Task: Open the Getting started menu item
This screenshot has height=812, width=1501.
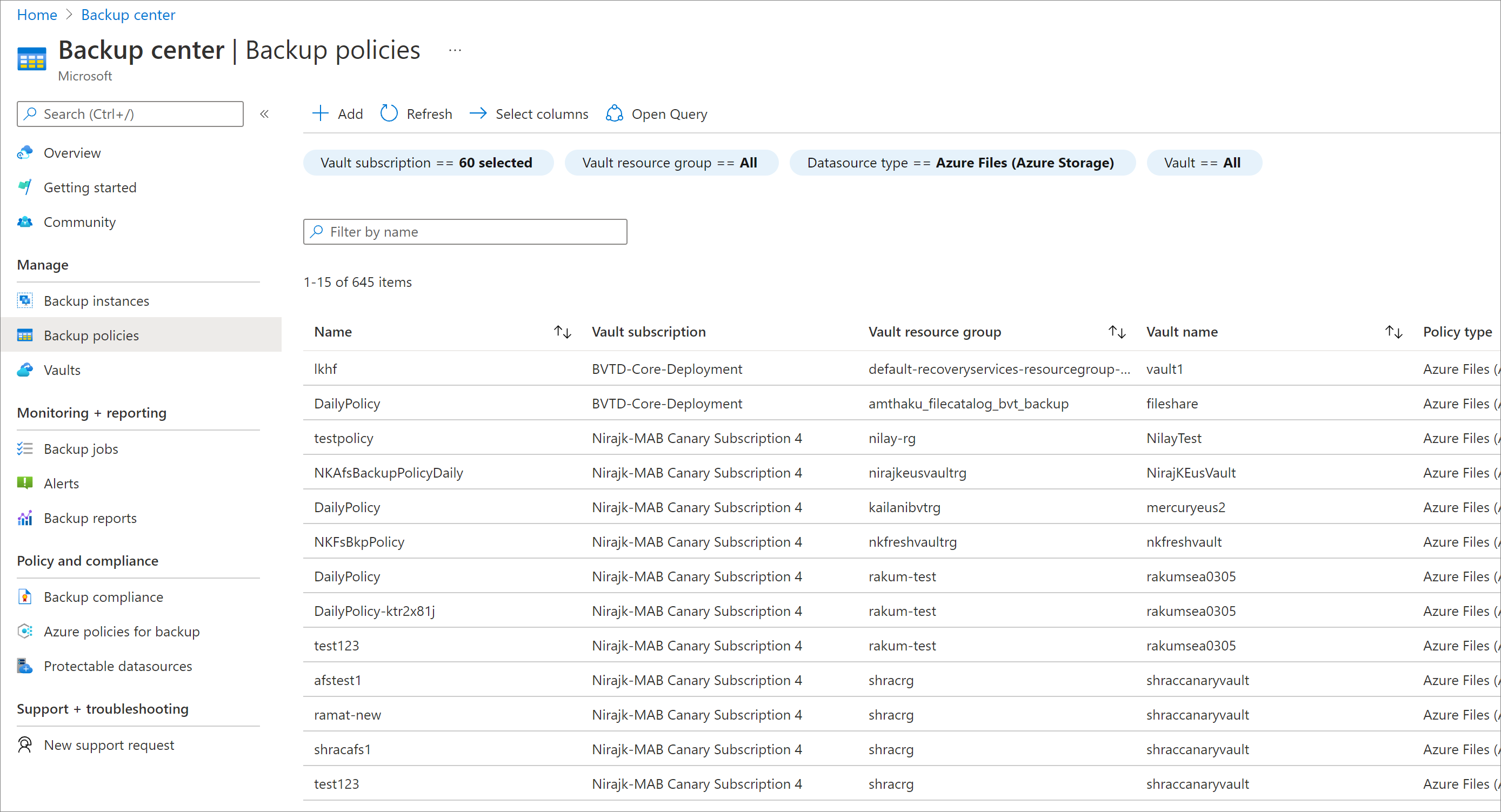Action: point(89,187)
